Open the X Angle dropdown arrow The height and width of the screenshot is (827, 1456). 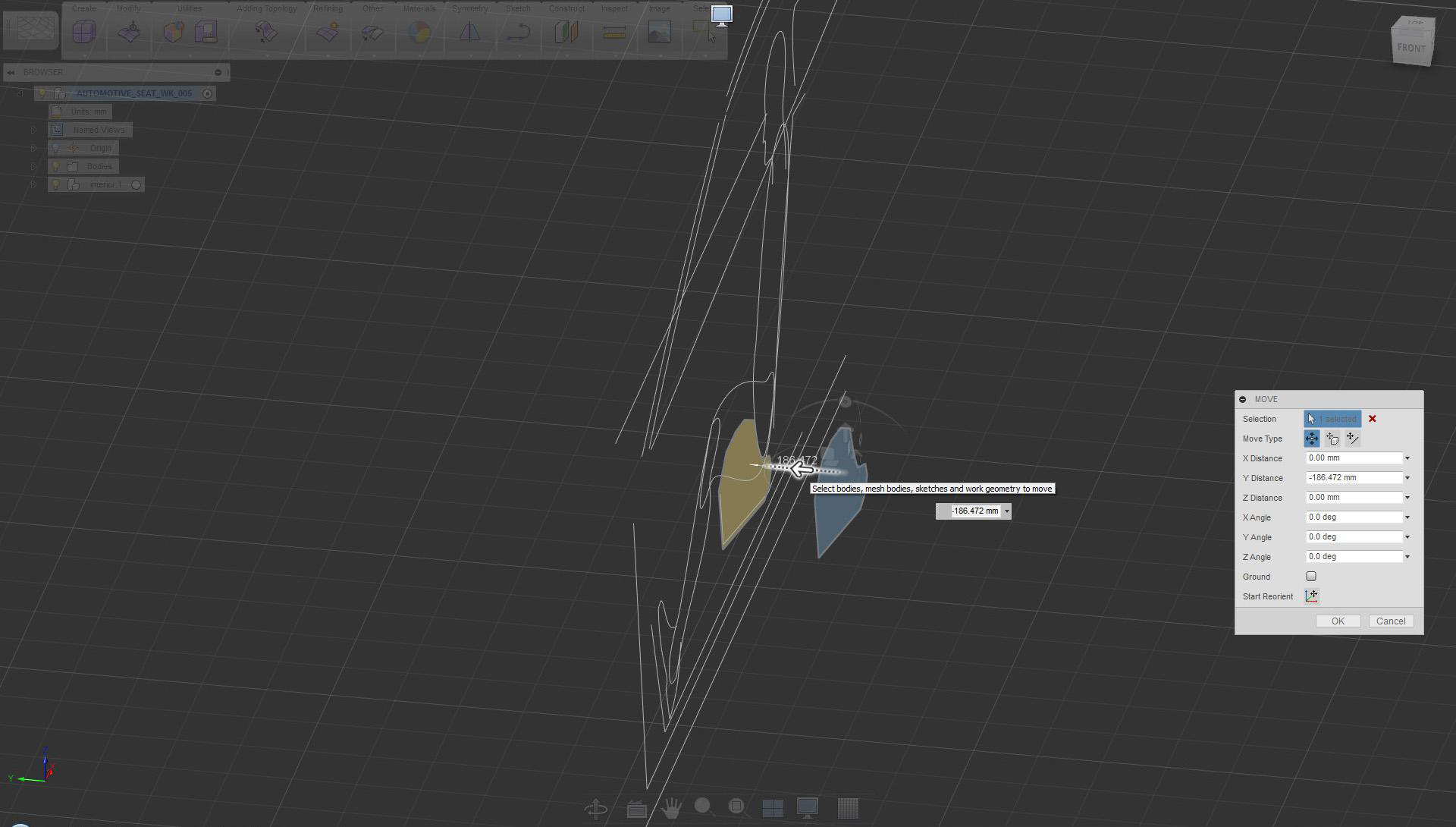click(1407, 517)
